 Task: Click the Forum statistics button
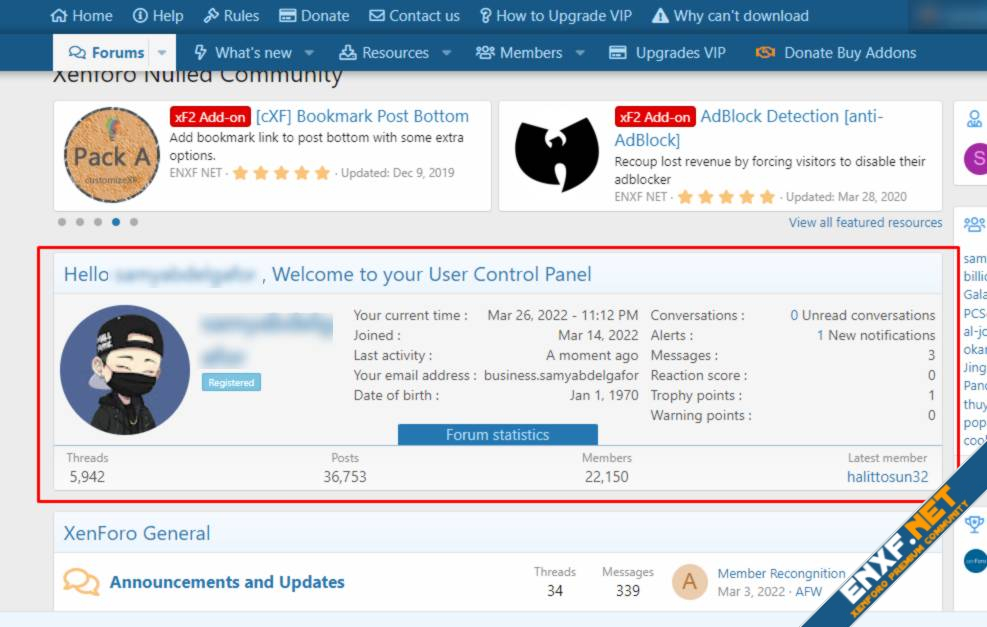497,435
